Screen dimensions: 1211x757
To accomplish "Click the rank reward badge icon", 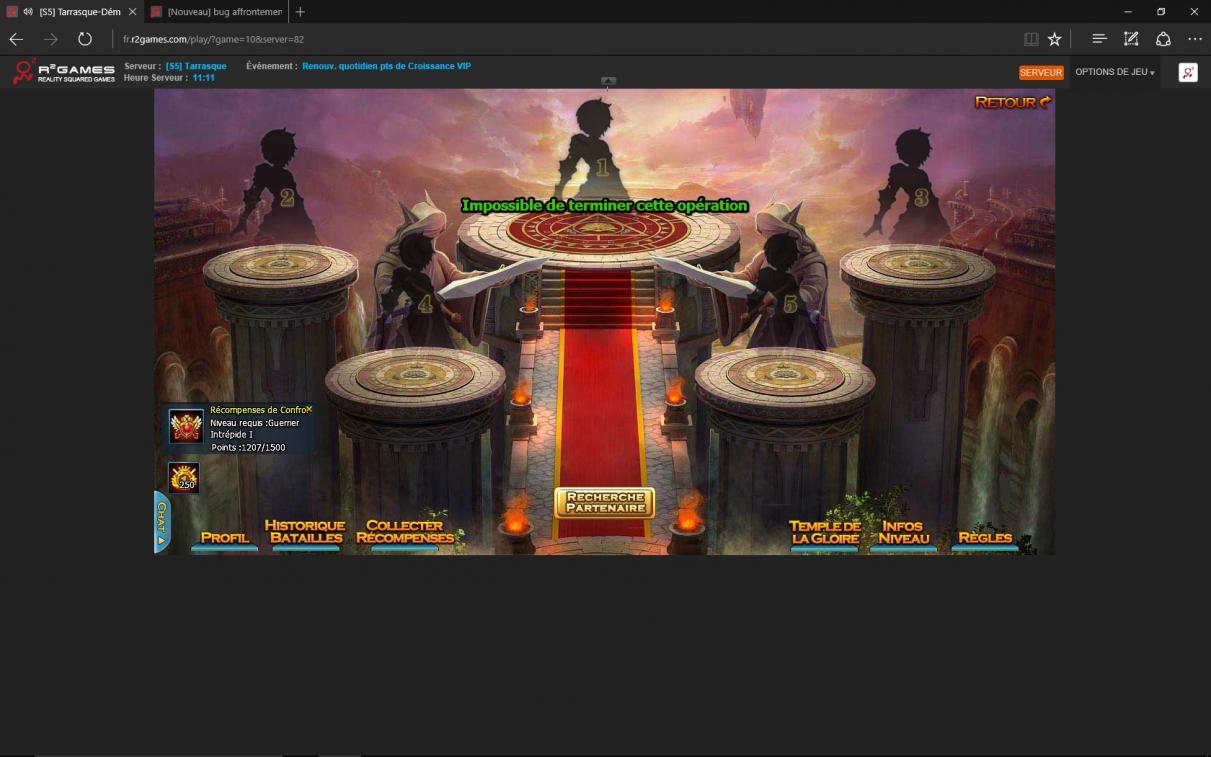I will point(186,427).
